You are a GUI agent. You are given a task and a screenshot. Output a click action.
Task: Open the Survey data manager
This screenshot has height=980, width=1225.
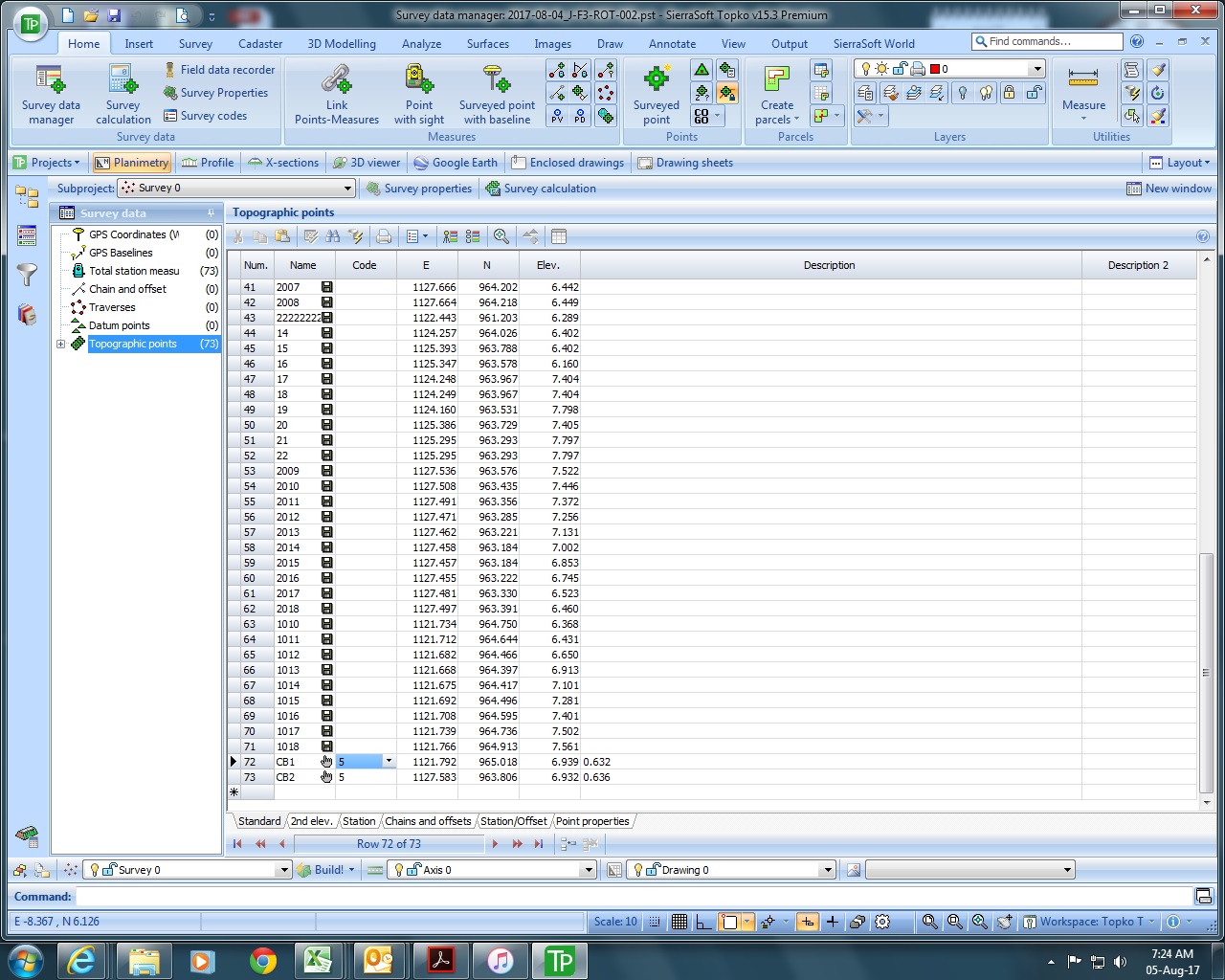click(x=50, y=91)
